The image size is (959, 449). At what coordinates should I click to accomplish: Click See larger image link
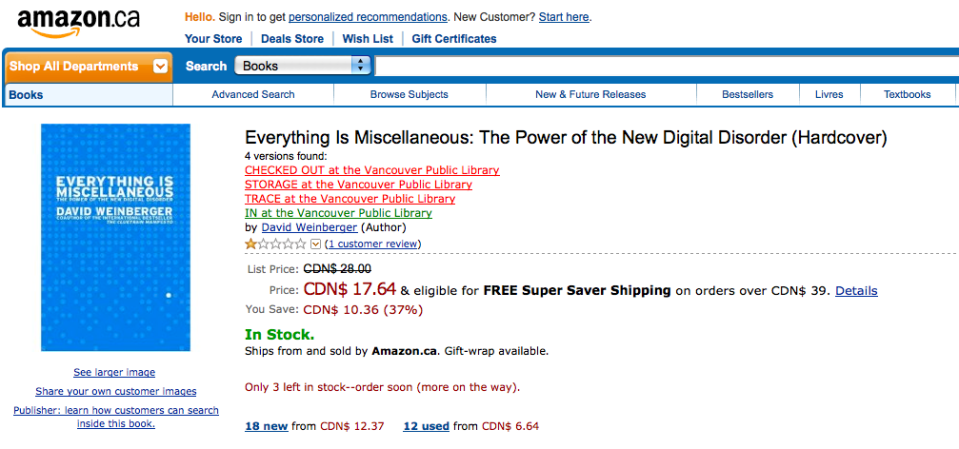coord(114,373)
